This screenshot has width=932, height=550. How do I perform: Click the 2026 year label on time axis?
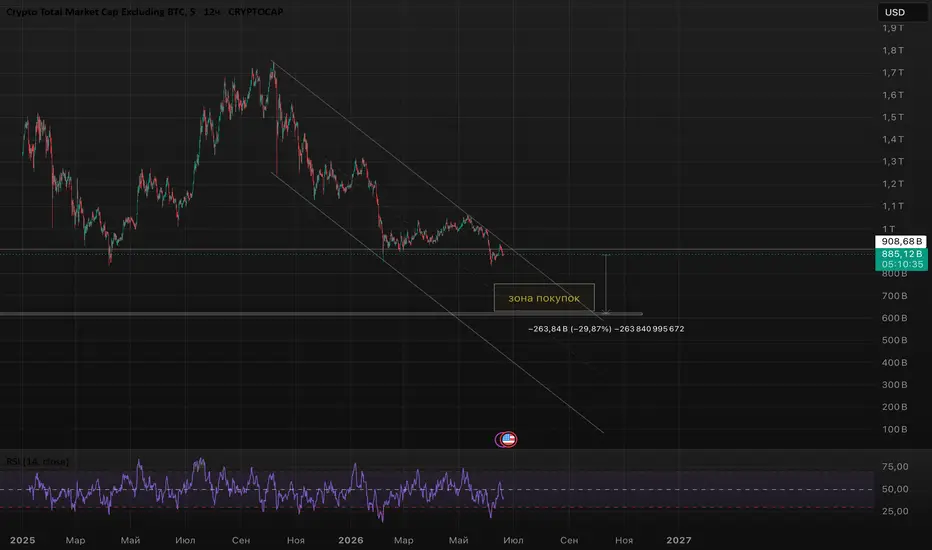click(x=351, y=540)
